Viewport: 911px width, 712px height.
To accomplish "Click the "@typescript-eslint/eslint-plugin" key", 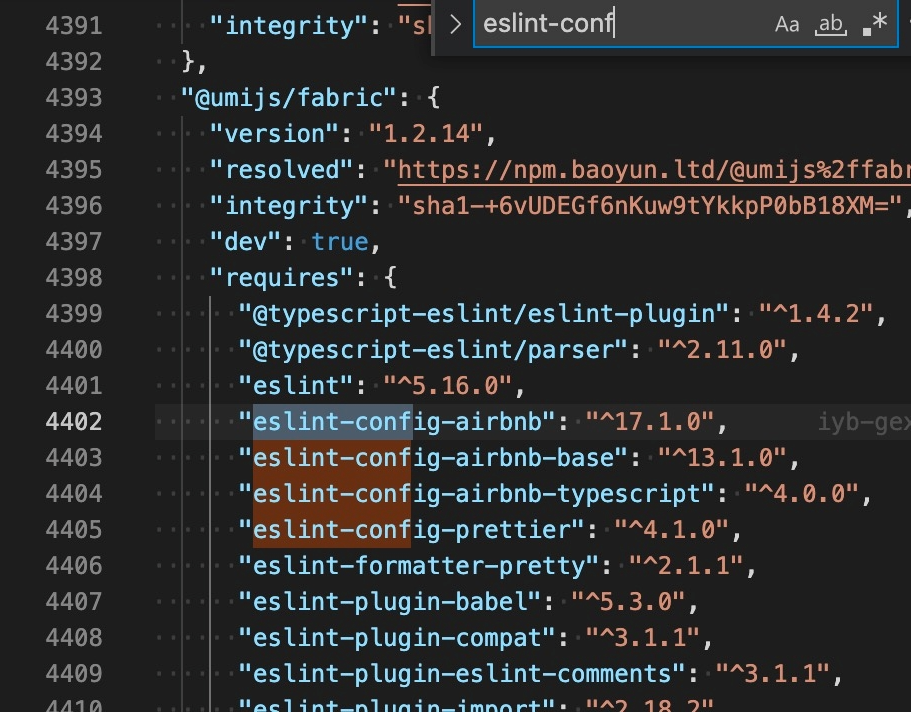I will (484, 313).
